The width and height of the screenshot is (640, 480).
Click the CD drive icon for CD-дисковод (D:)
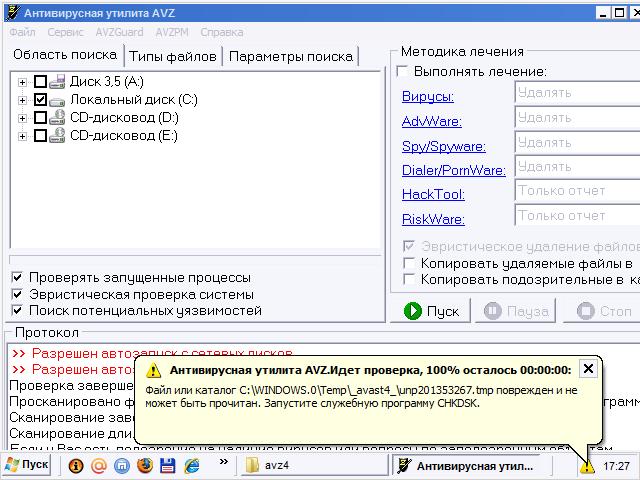57,118
